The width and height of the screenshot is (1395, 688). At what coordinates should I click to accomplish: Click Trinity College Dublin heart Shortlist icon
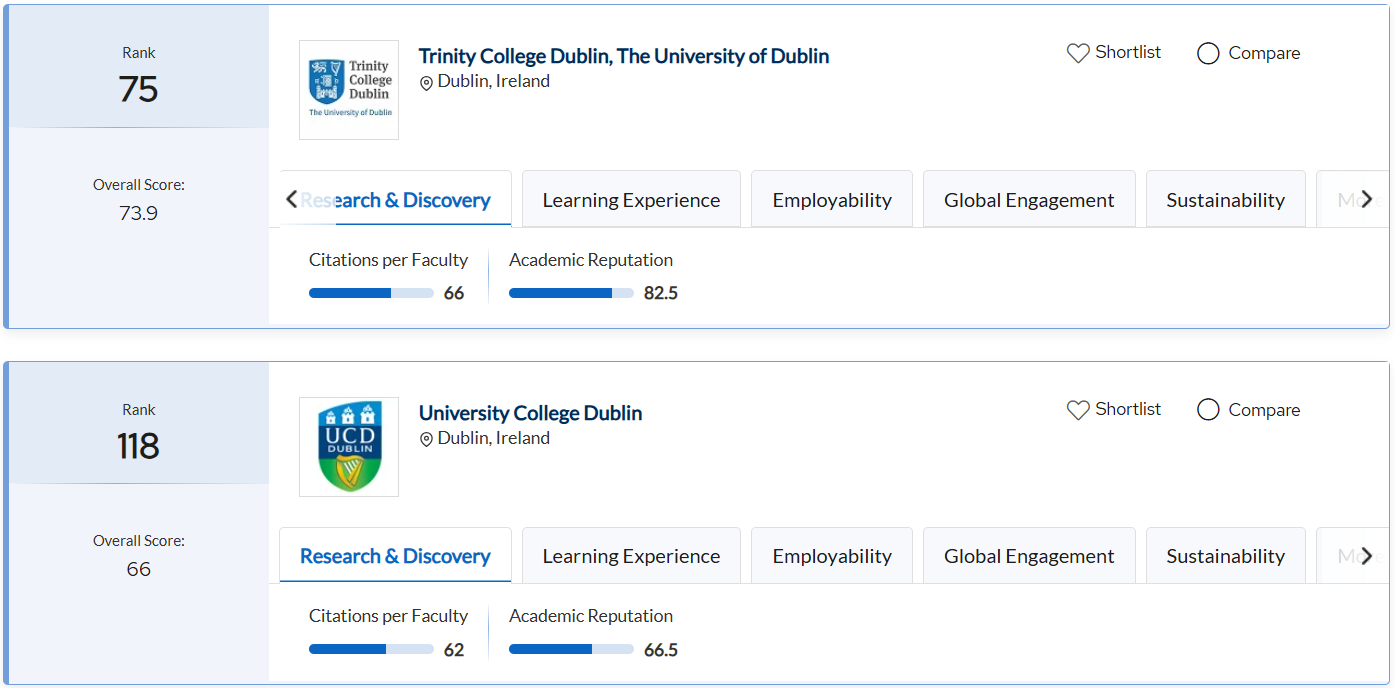click(1078, 53)
